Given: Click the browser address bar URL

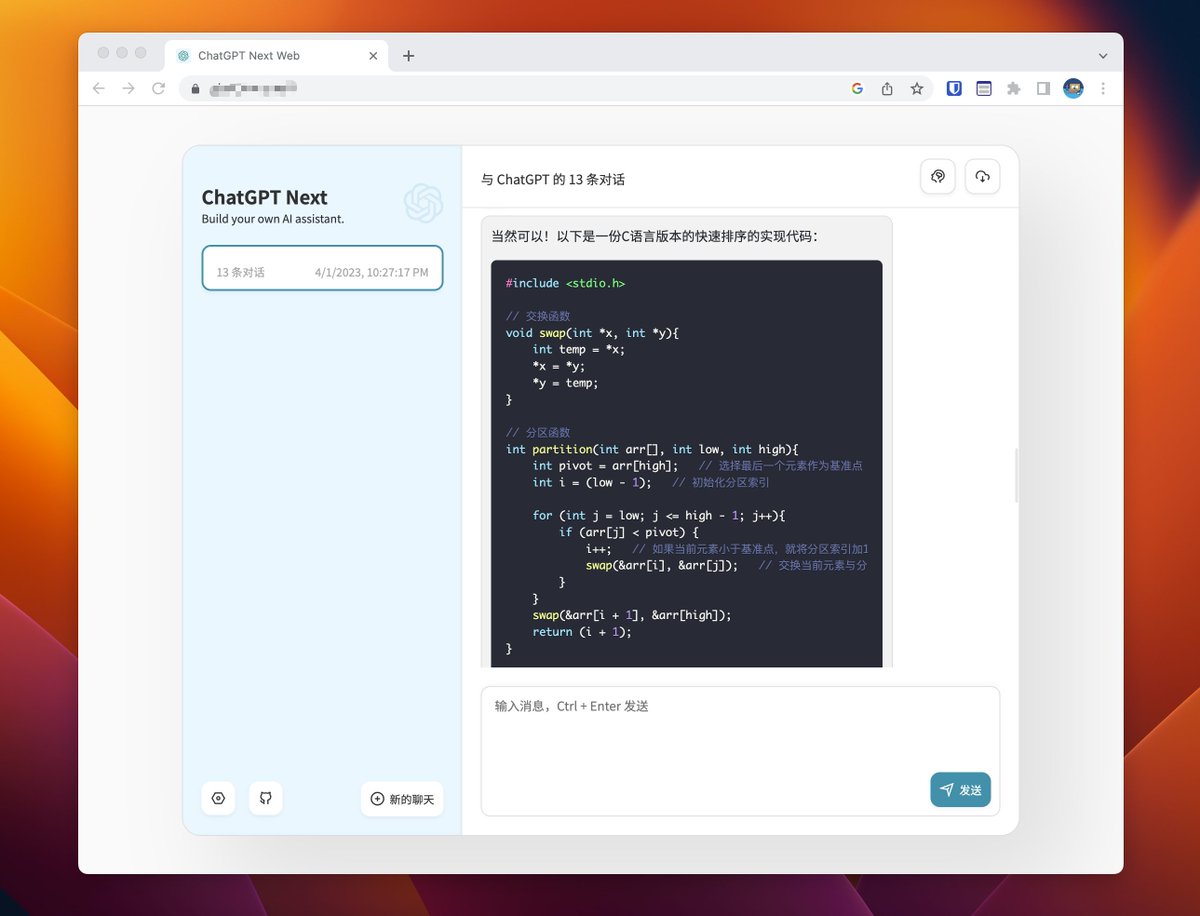Looking at the screenshot, I should 253,89.
